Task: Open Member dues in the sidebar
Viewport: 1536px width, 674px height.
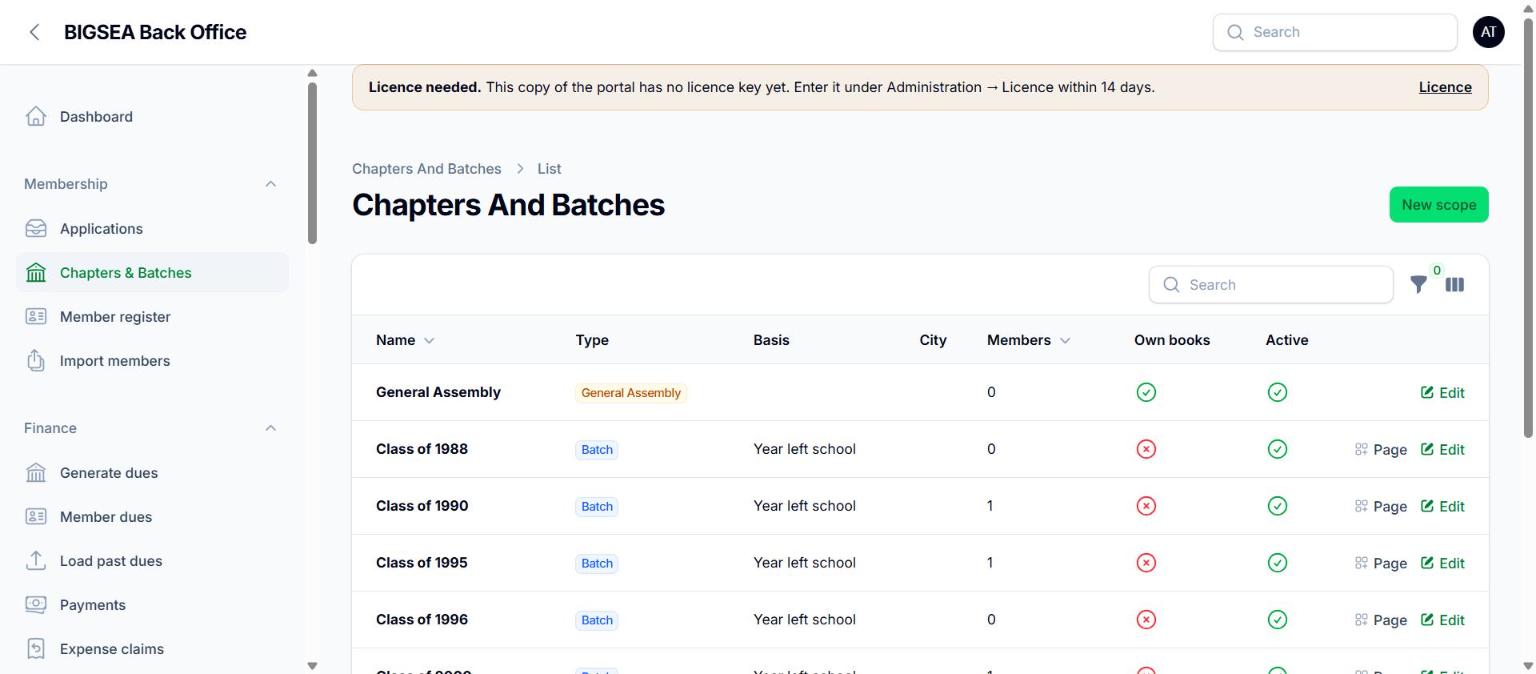Action: (152, 517)
